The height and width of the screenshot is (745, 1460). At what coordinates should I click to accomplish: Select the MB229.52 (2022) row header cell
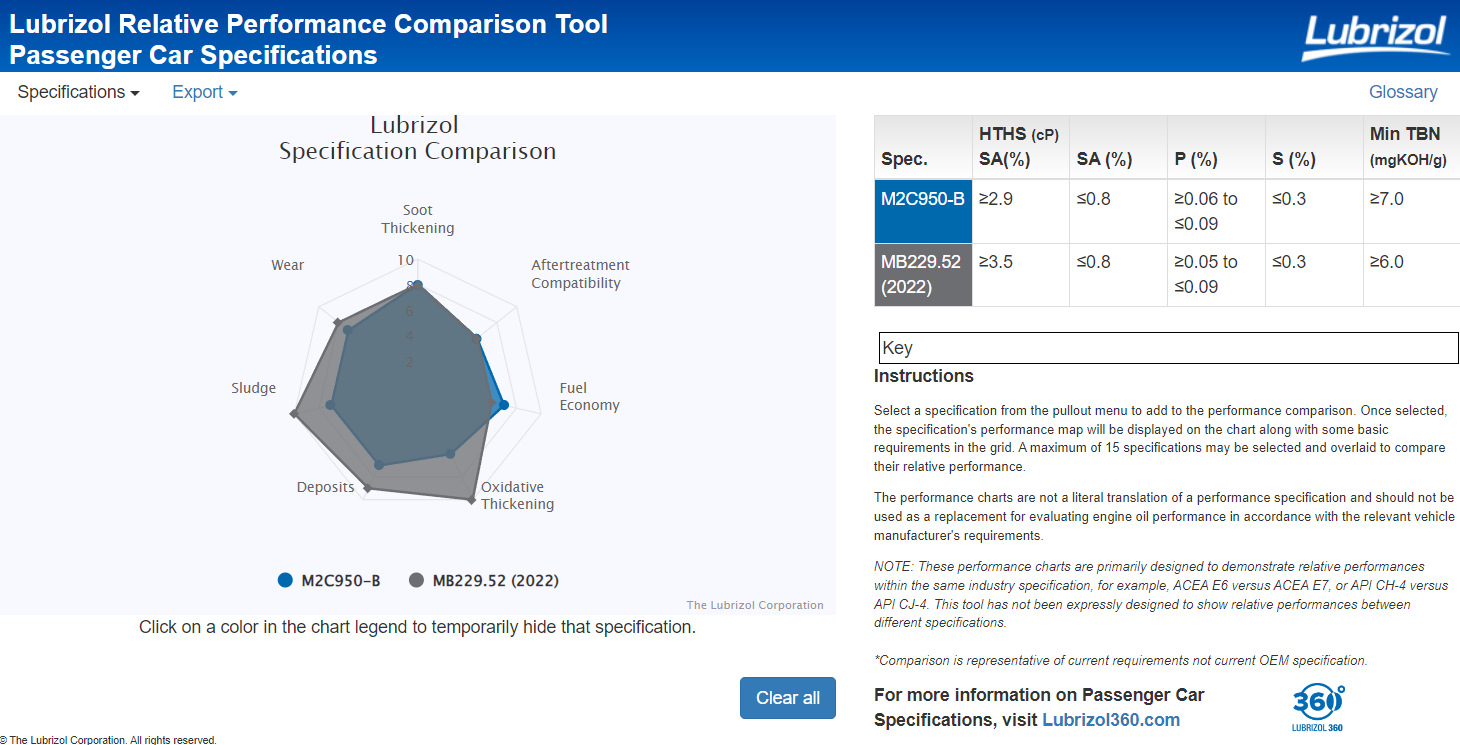[x=922, y=274]
